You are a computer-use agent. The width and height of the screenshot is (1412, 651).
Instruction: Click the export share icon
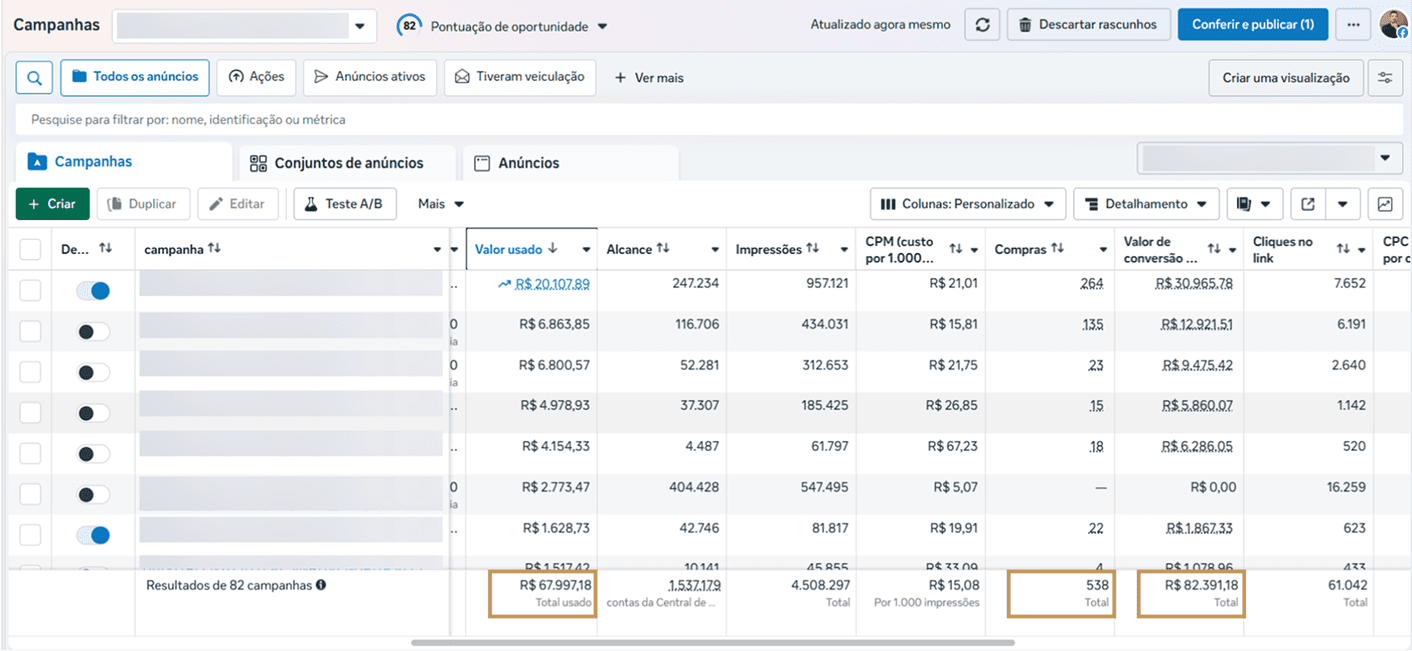coord(1308,204)
